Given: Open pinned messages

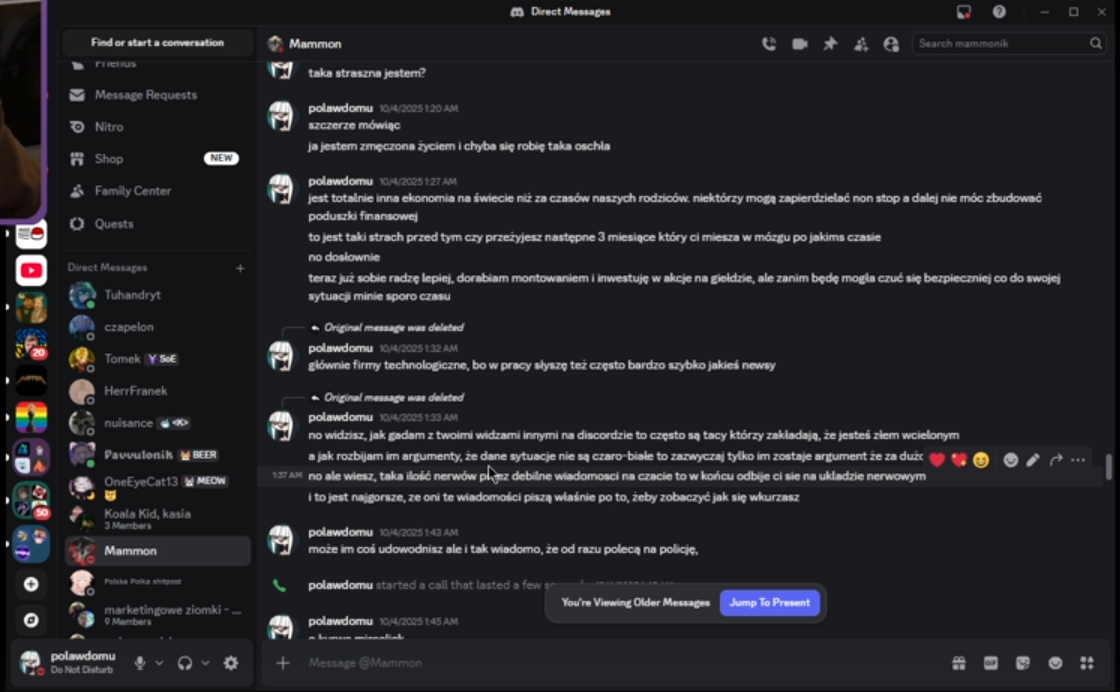Looking at the screenshot, I should coord(830,44).
